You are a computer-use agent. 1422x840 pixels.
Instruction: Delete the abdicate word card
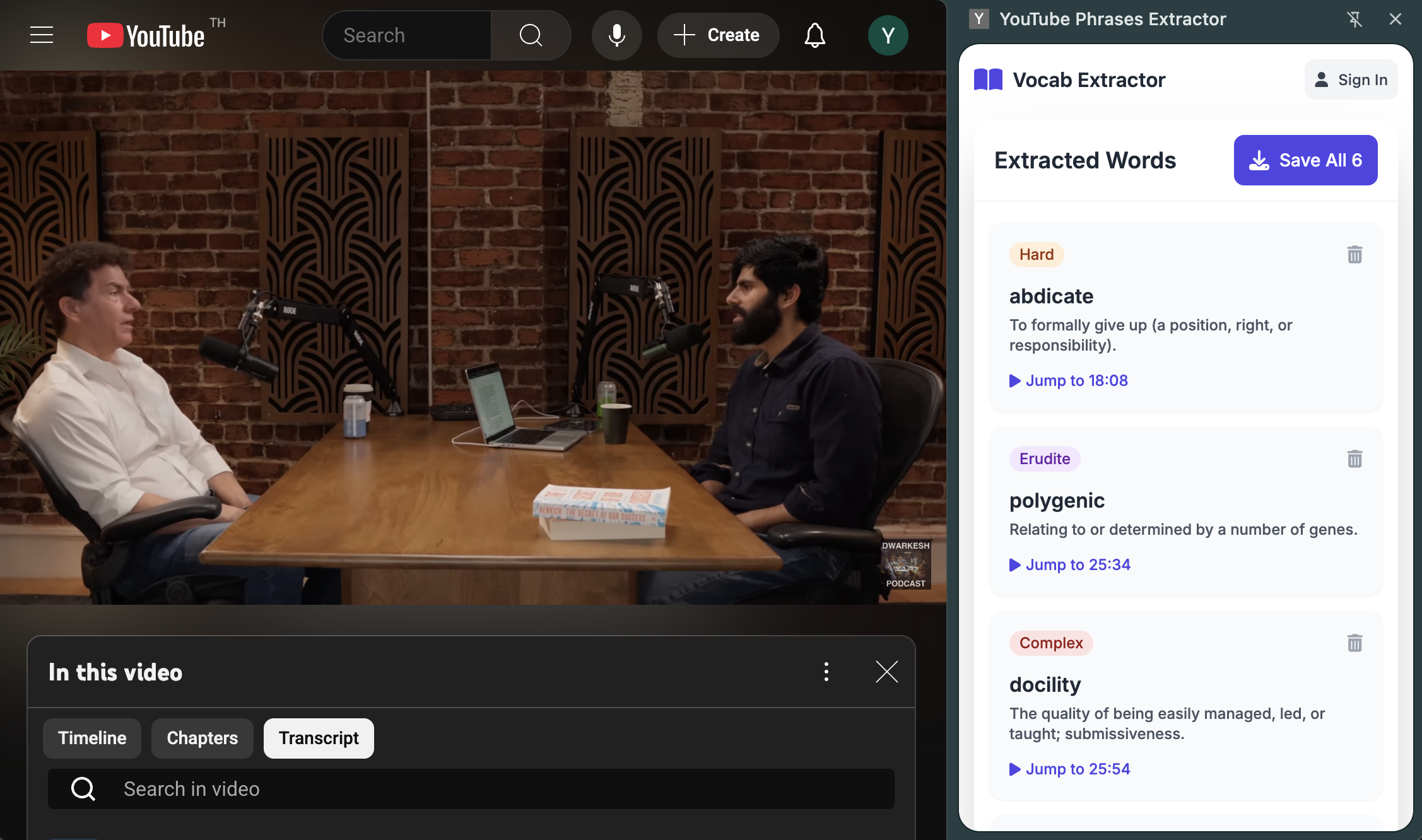point(1354,255)
